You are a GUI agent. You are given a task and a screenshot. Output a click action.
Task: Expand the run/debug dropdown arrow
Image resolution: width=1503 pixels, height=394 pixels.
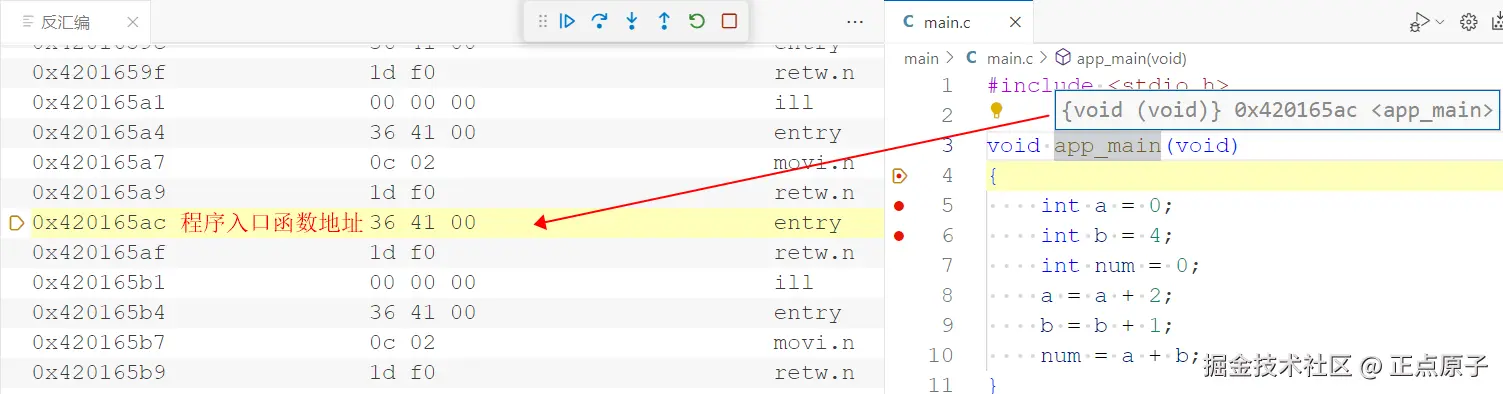[x=1441, y=21]
